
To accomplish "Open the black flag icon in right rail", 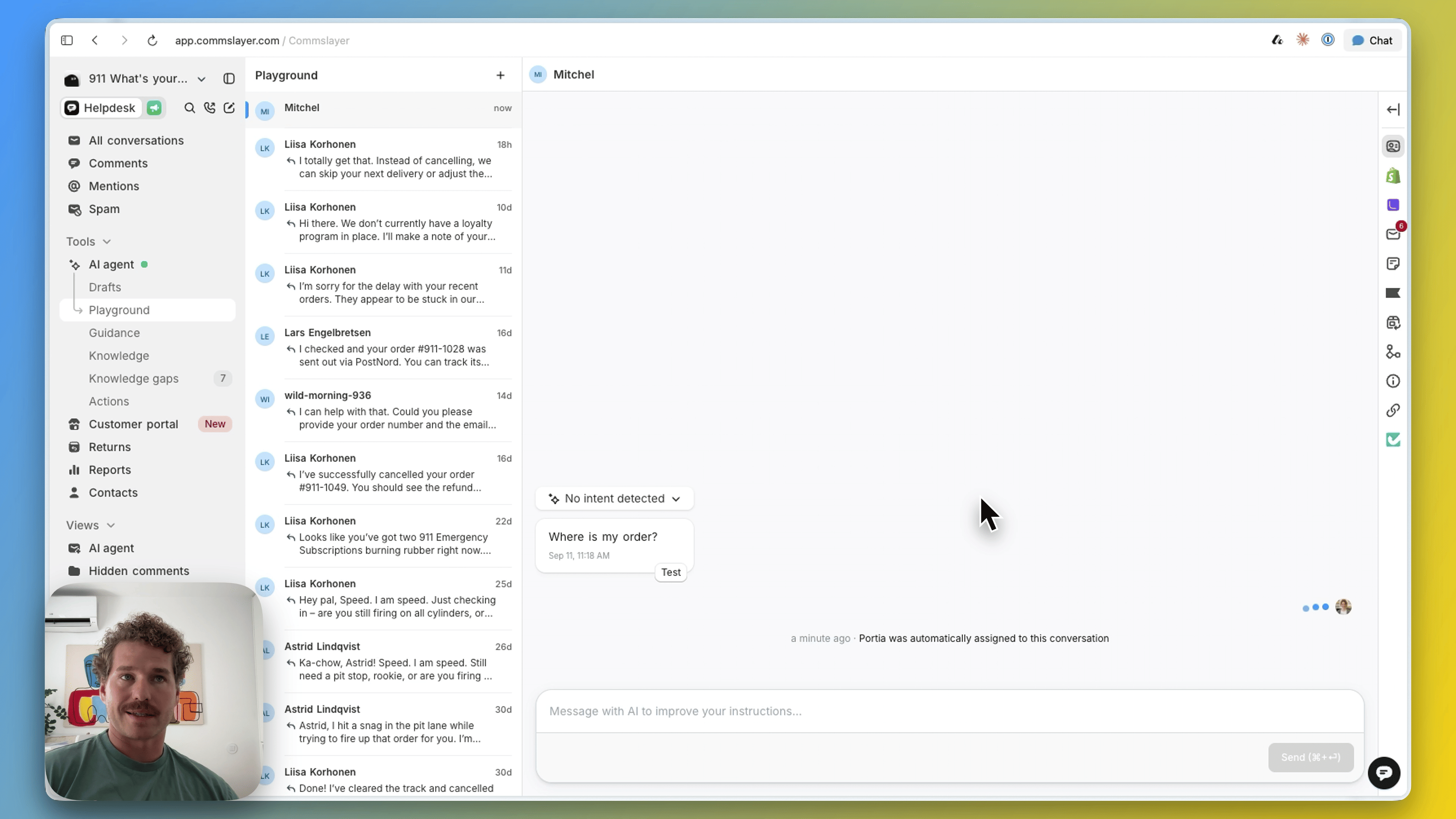I will tap(1393, 293).
